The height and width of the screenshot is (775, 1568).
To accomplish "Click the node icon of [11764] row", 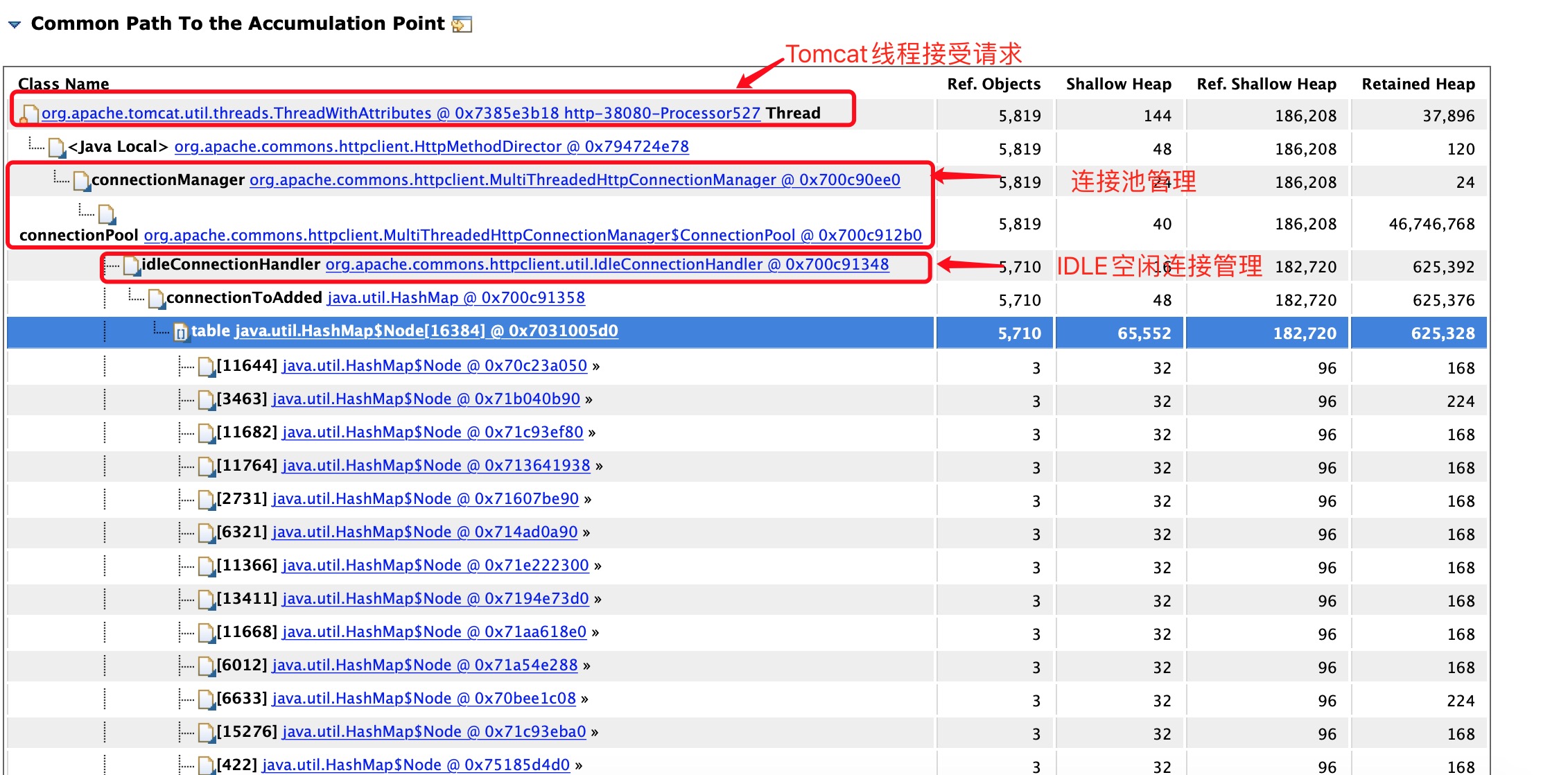I will (207, 466).
